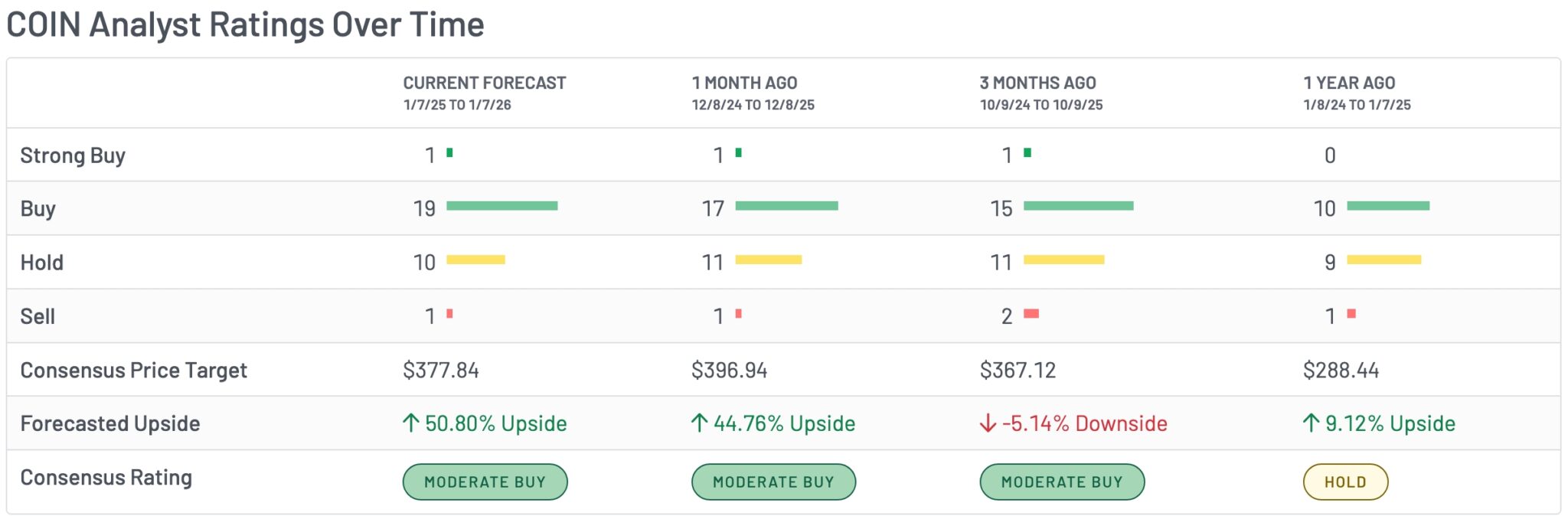The width and height of the screenshot is (1568, 516).
Task: Click the $288.44 price target value
Action: pos(1341,371)
